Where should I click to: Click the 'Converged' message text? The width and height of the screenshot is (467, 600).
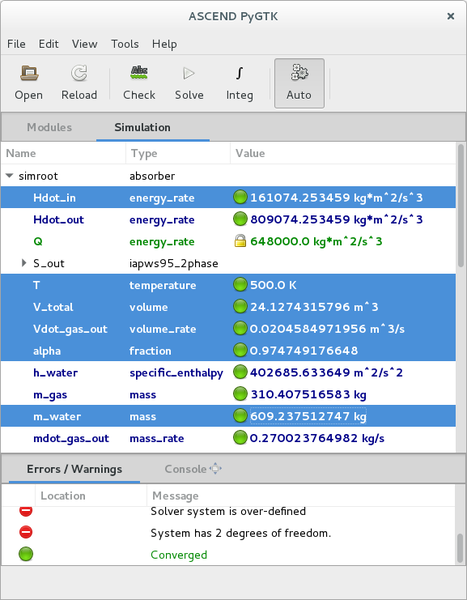coord(179,555)
